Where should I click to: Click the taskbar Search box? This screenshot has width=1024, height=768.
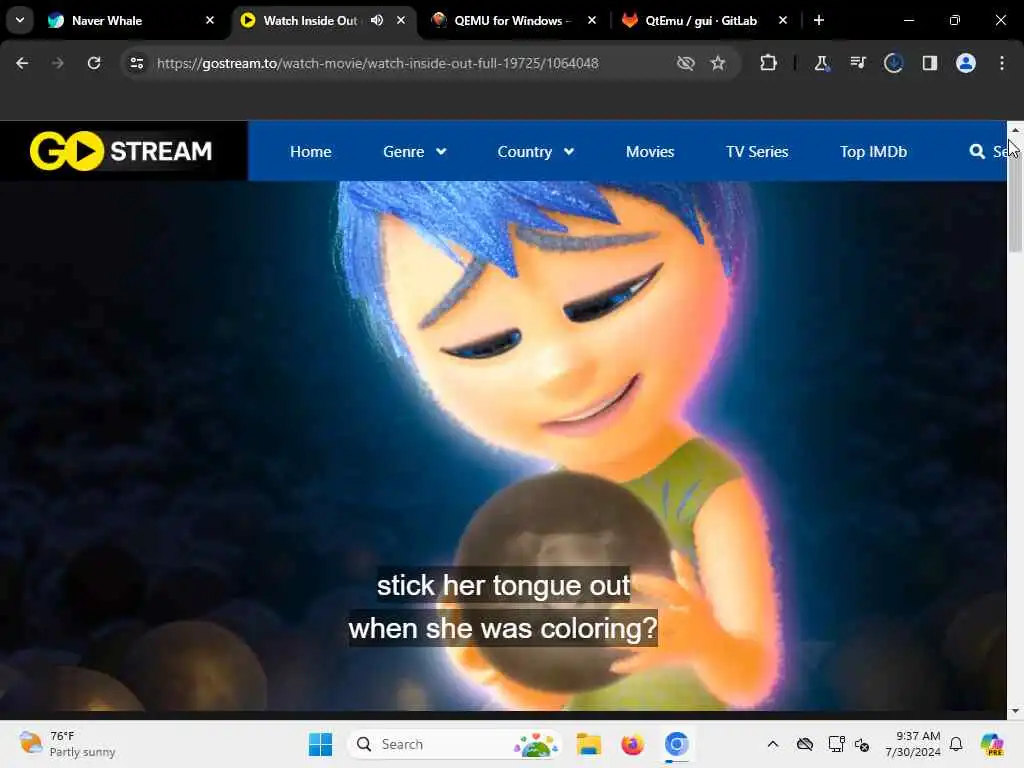[455, 744]
